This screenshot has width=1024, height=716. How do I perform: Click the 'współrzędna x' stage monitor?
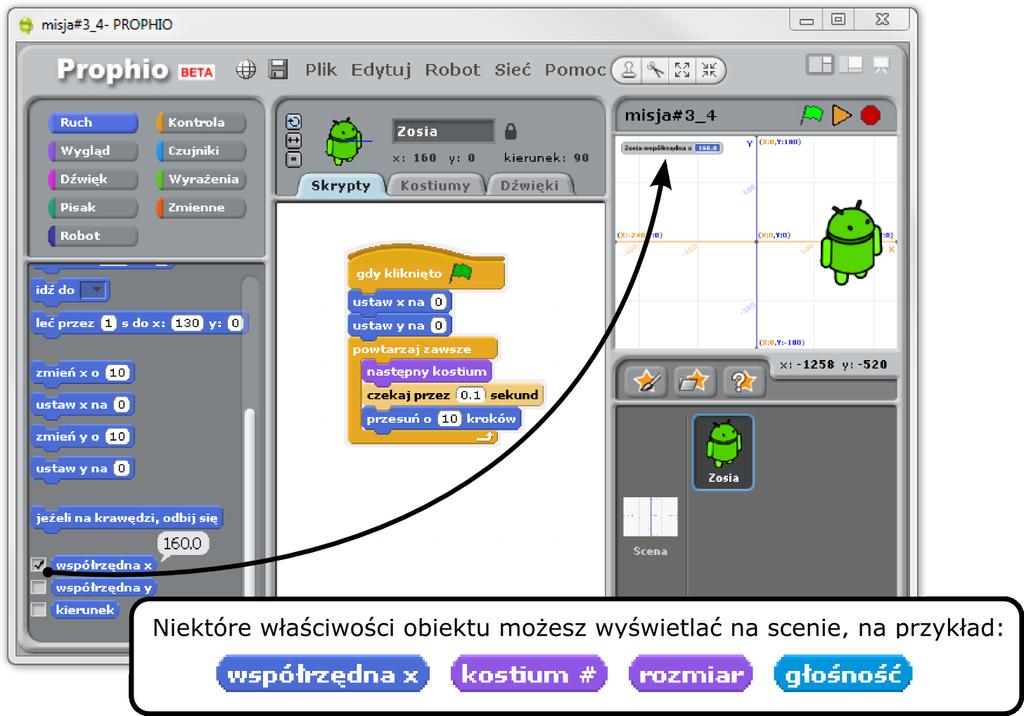coord(672,148)
